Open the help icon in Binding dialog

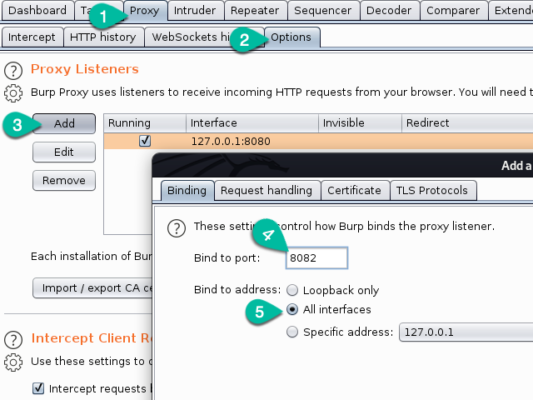tap(176, 228)
